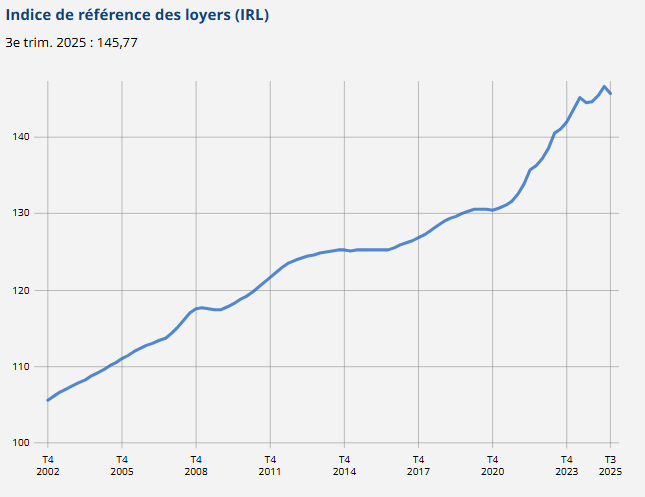The width and height of the screenshot is (645, 497).
Task: Click the T3 2025 x-axis label
Action: click(610, 465)
